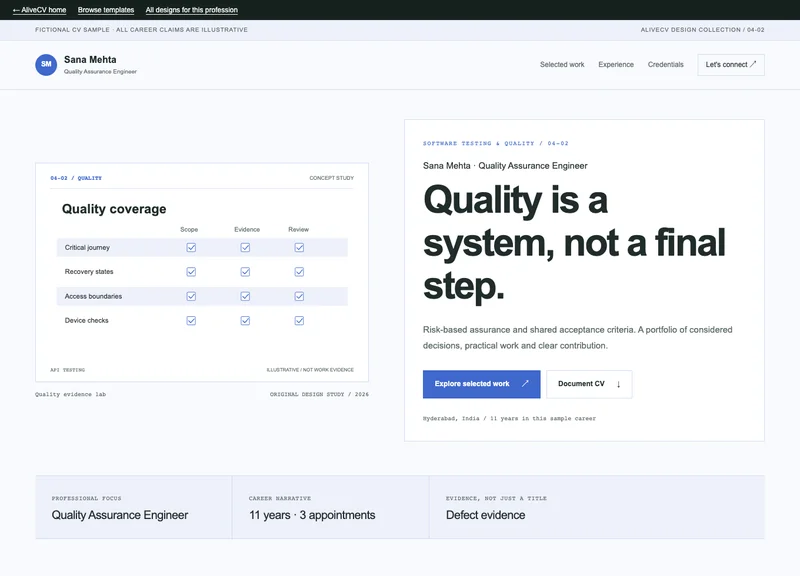Toggle Device checks Scope checkbox

(x=191, y=321)
